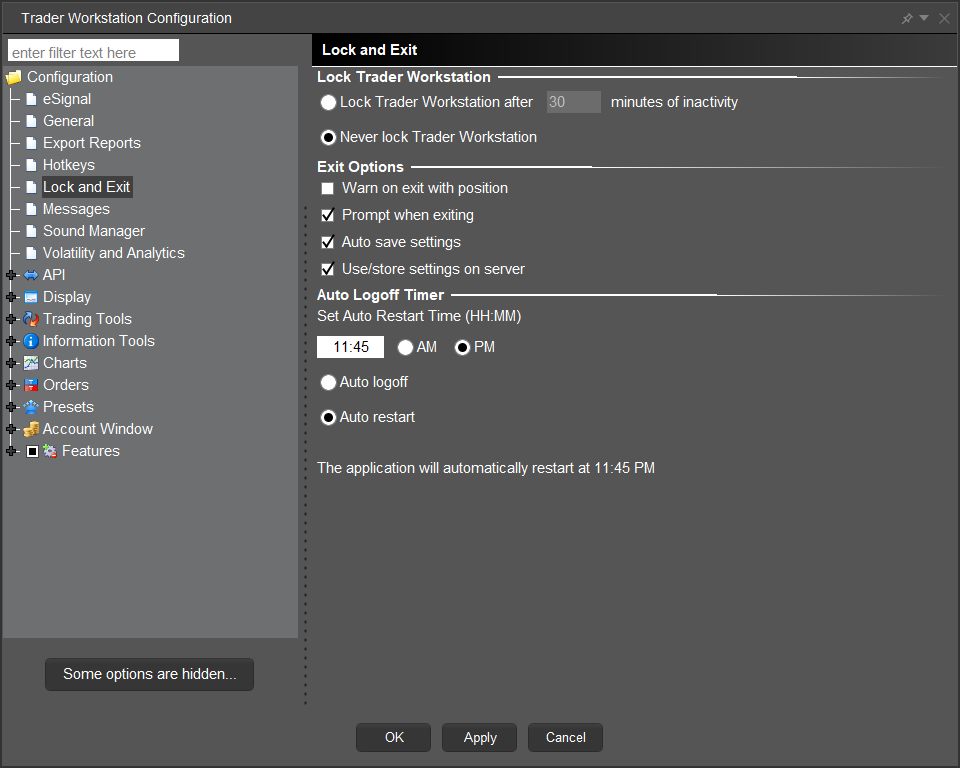Click the Trading Tools icon
The height and width of the screenshot is (768, 960).
pyautogui.click(x=31, y=319)
